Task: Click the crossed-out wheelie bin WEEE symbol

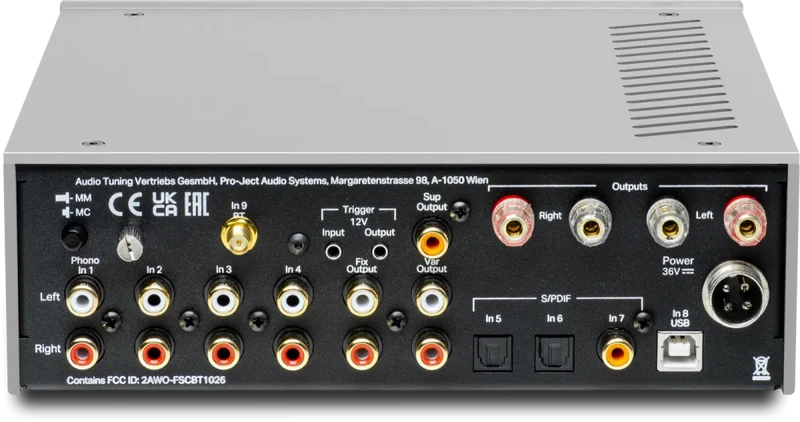Action: 761,367
